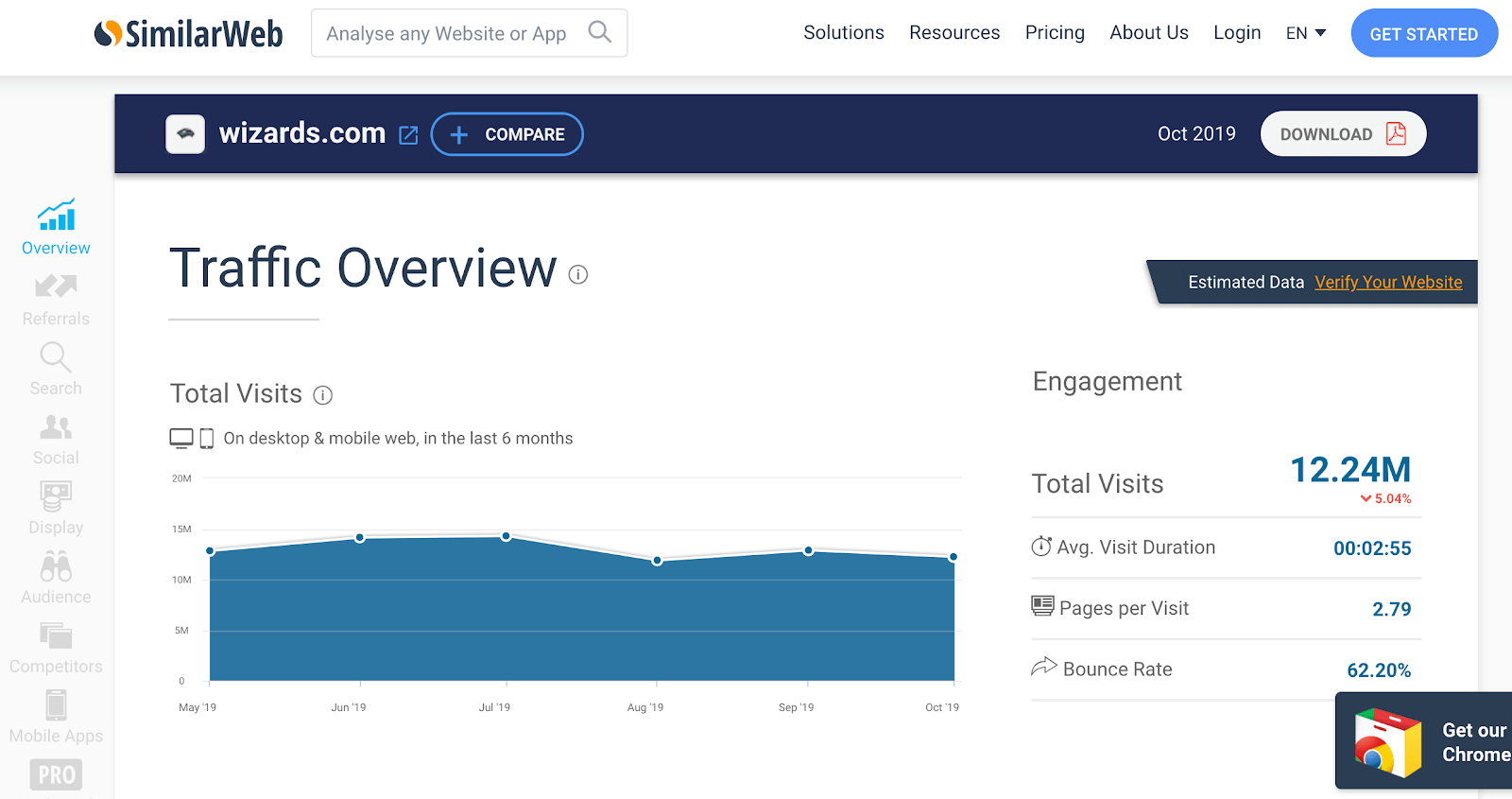Go to the Pricing page

pyautogui.click(x=1055, y=33)
